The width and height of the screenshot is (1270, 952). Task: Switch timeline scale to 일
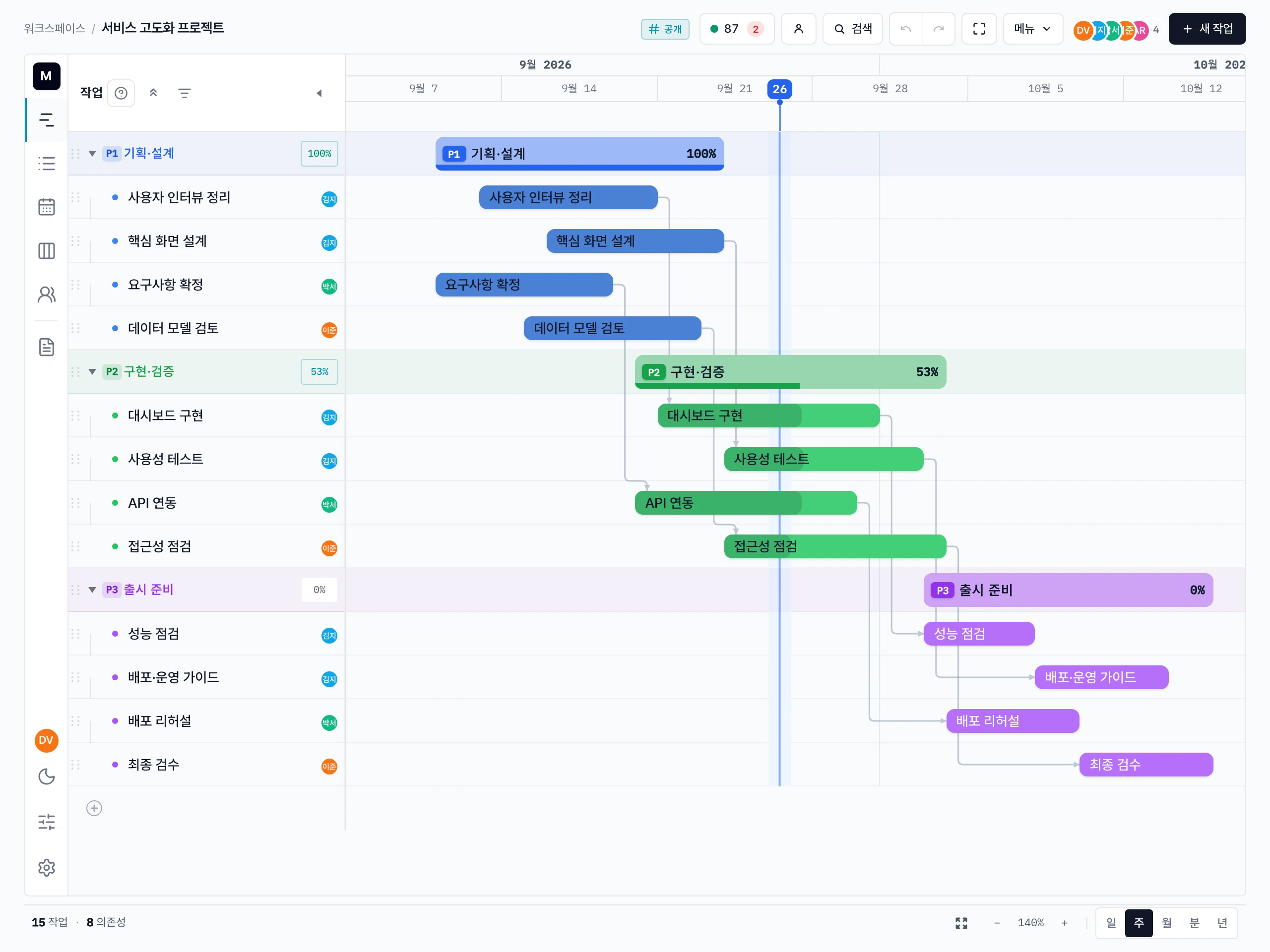(1111, 923)
